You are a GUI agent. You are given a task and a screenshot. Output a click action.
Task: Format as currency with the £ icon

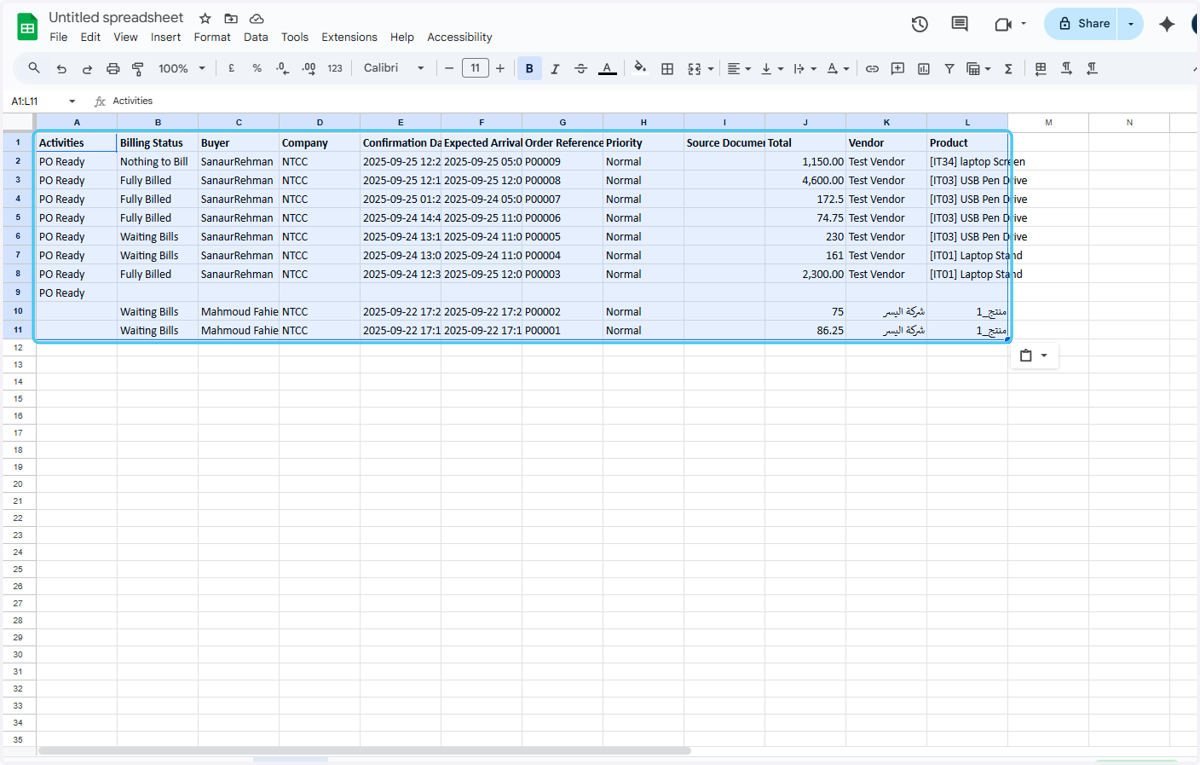point(231,69)
